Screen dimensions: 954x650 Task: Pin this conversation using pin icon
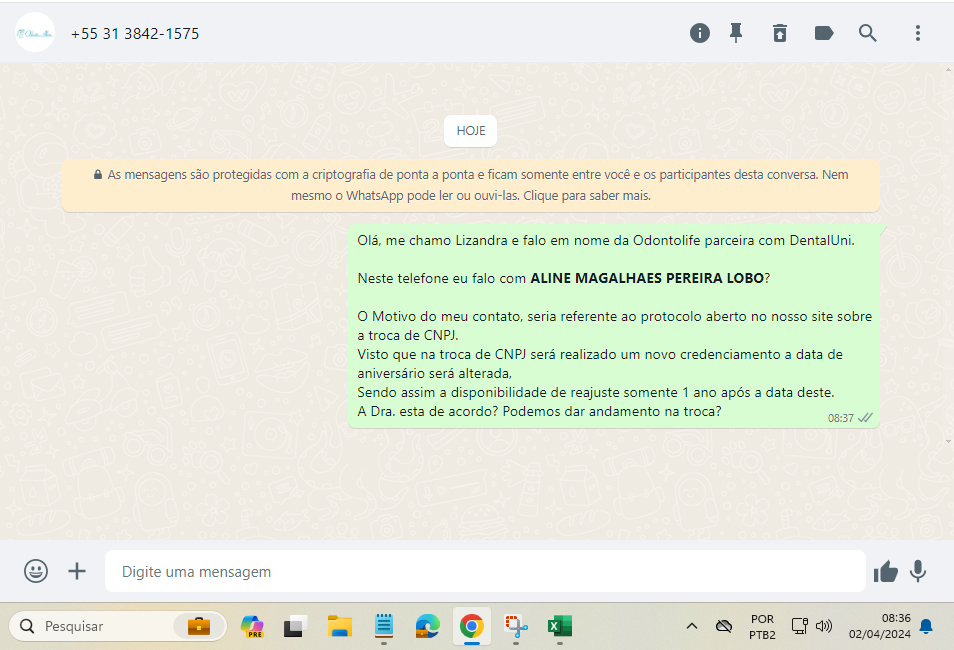click(x=736, y=33)
